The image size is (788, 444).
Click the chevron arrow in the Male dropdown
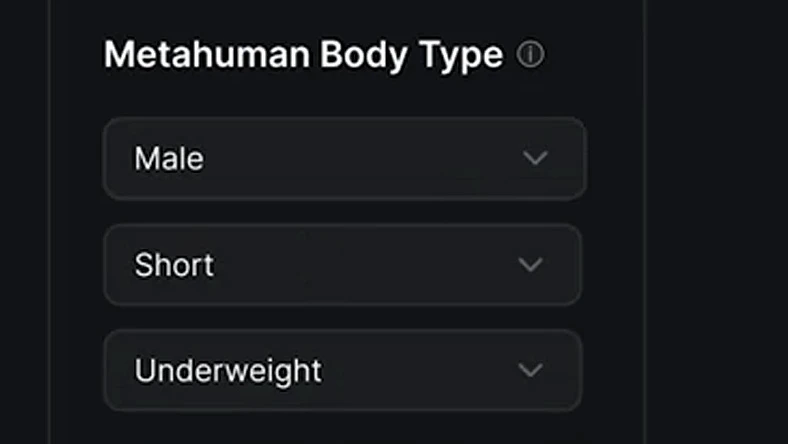[535, 158]
